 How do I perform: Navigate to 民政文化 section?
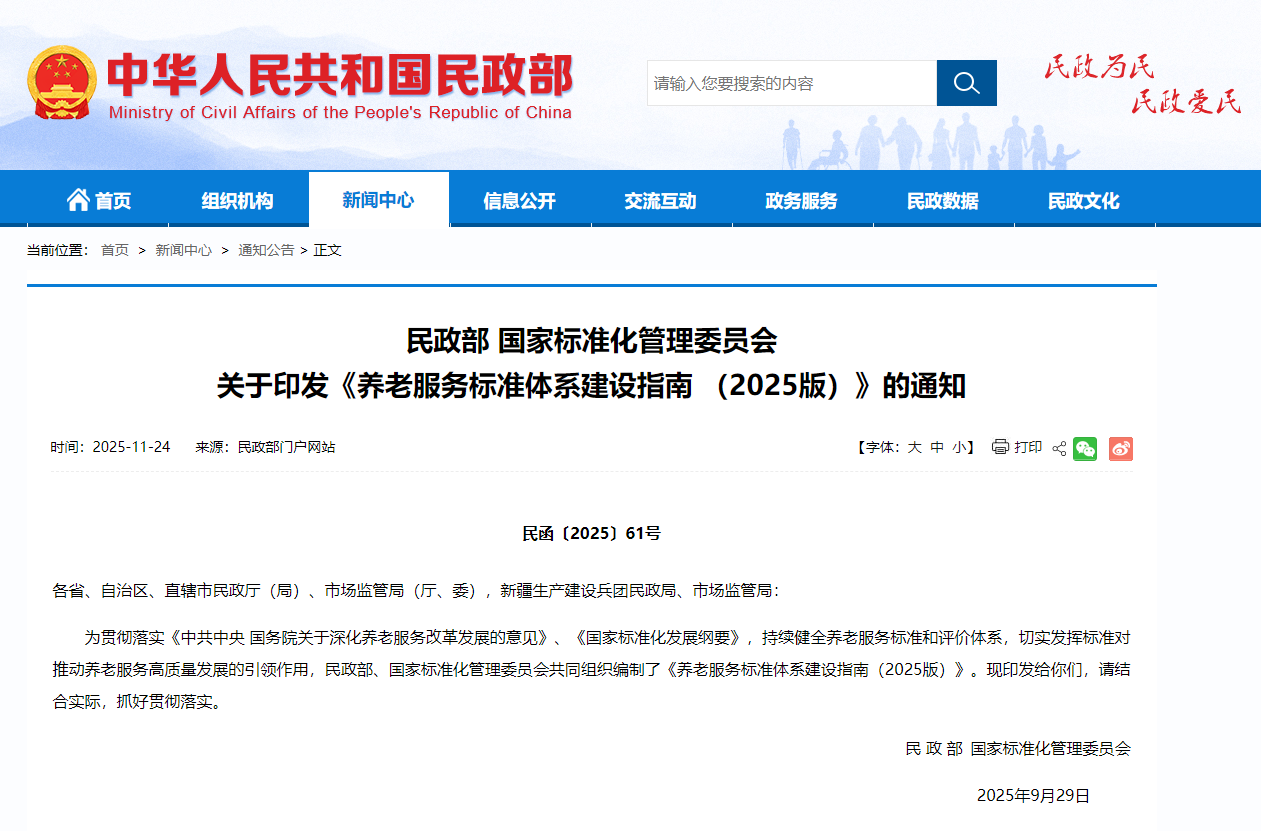coord(1083,201)
